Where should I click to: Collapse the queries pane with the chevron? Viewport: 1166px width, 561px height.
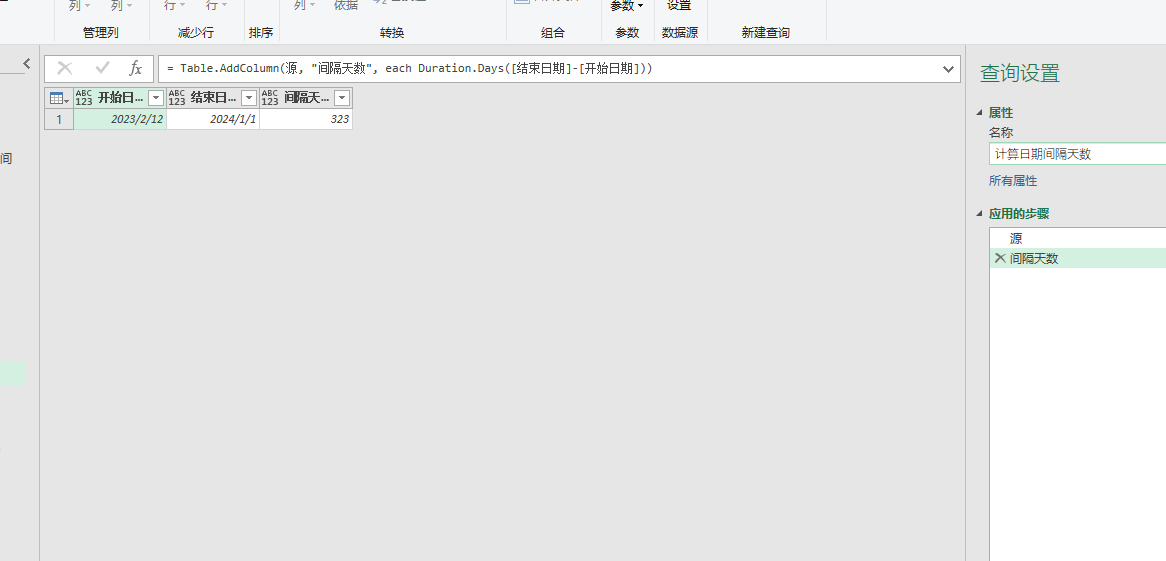(27, 64)
